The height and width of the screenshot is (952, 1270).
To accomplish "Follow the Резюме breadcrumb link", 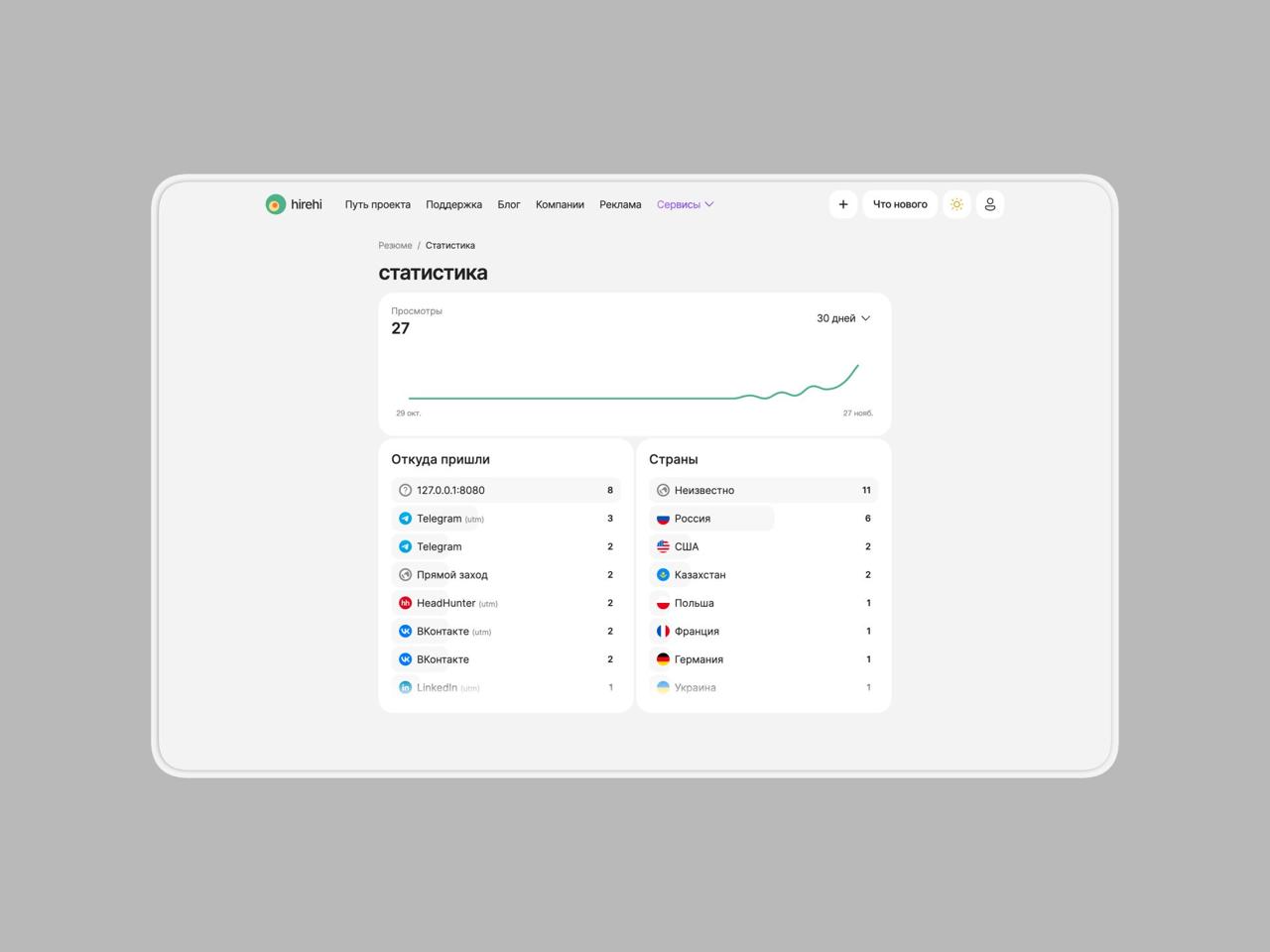I will (x=395, y=245).
